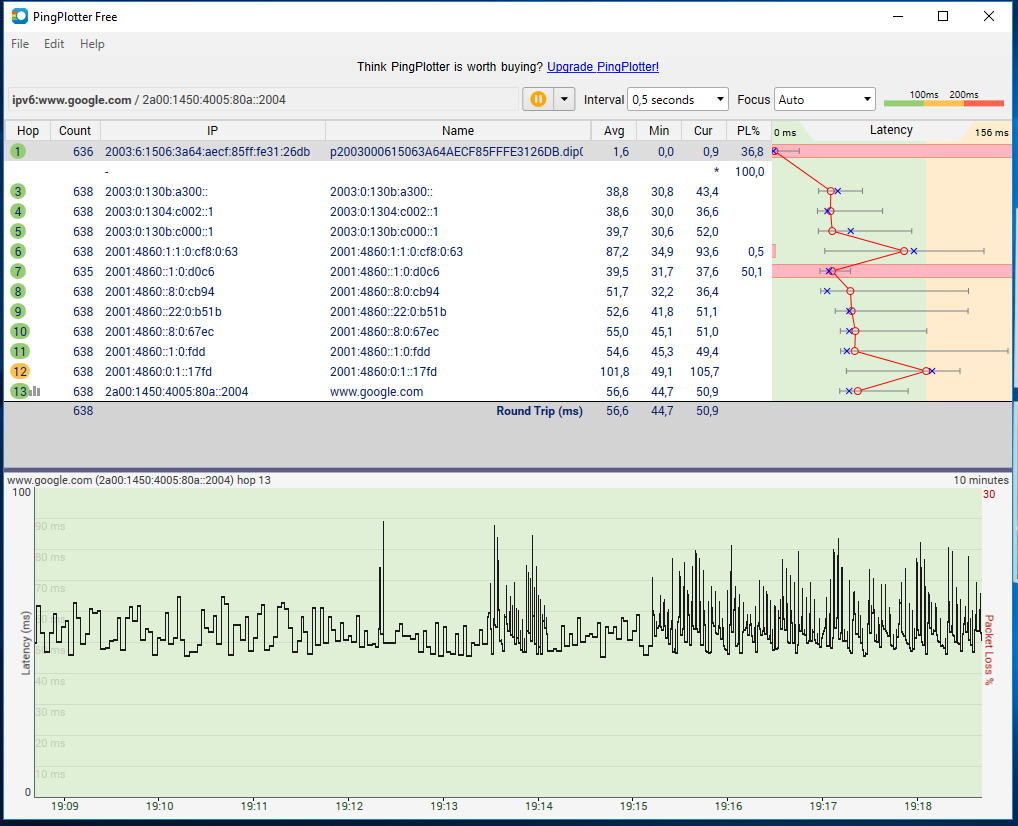Select IP 2001:4860::1:0:d0c6 row
The height and width of the screenshot is (826, 1018).
160,271
